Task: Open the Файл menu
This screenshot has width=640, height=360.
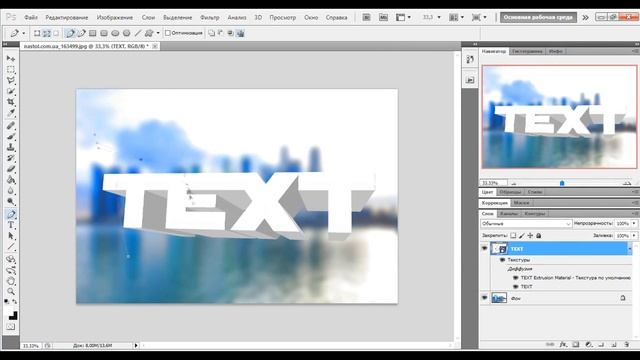Action: (x=31, y=18)
